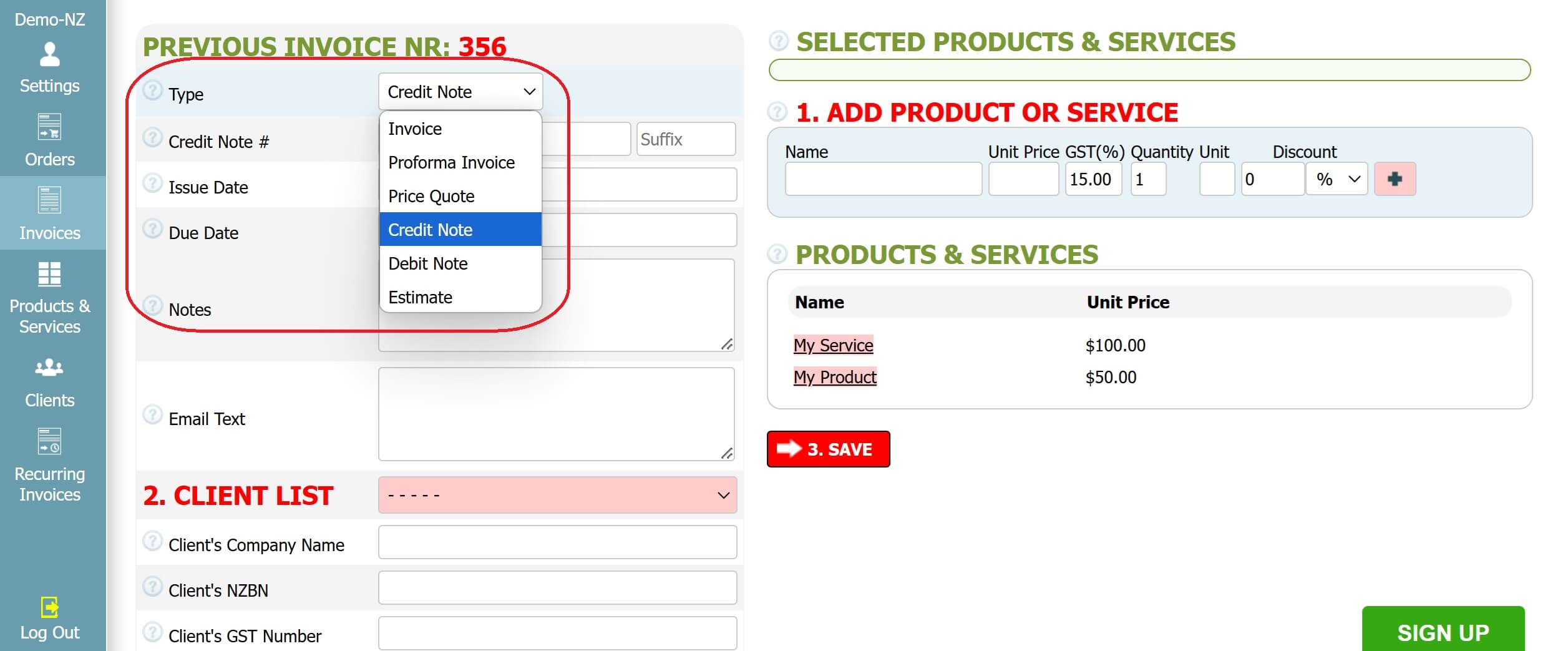Click the green SIGN UP button

point(1443,632)
